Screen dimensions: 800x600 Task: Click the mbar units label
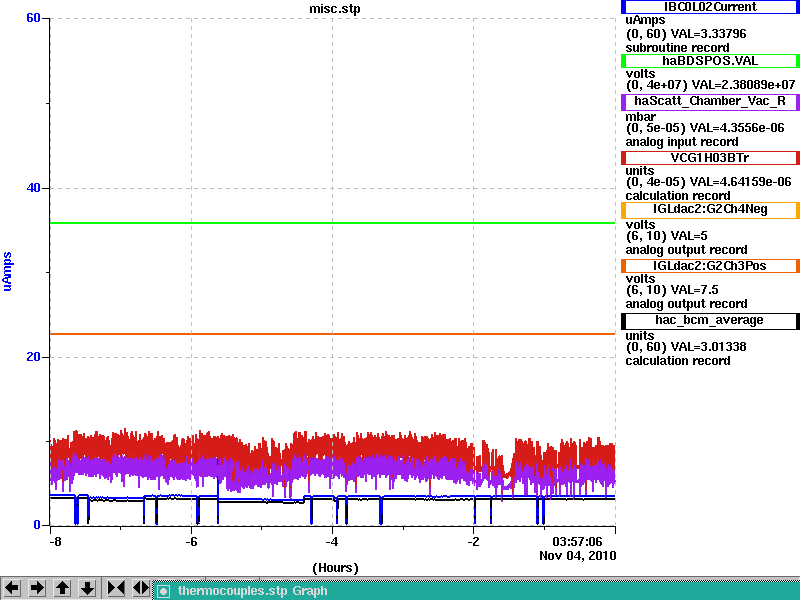coord(640,117)
